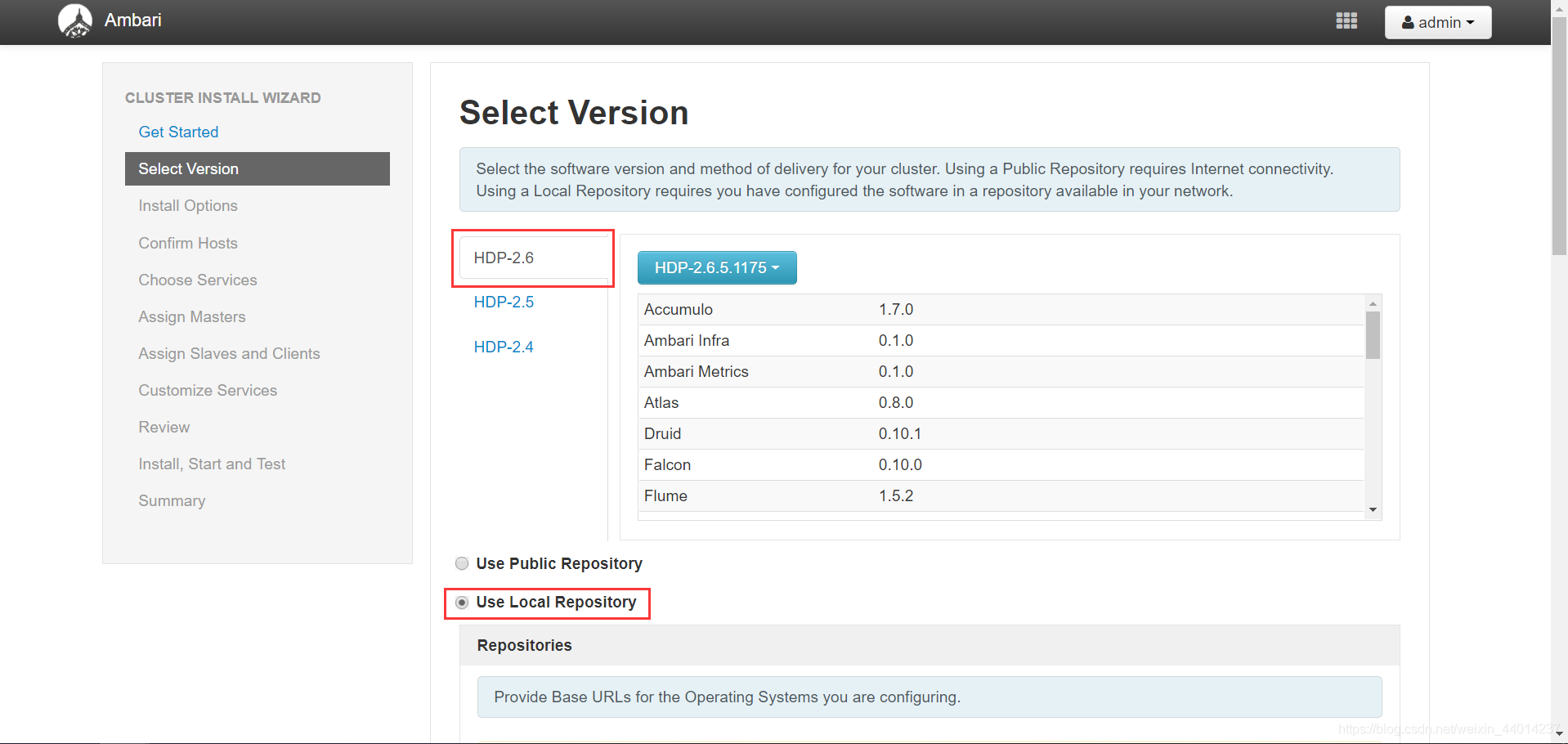1568x744 pixels.
Task: Click services list scroll down arrow
Action: point(1373,509)
